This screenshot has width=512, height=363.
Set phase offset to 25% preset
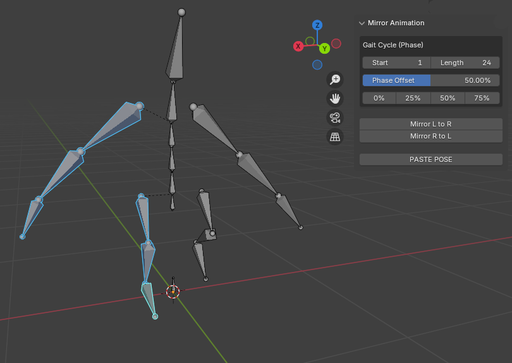coord(413,98)
